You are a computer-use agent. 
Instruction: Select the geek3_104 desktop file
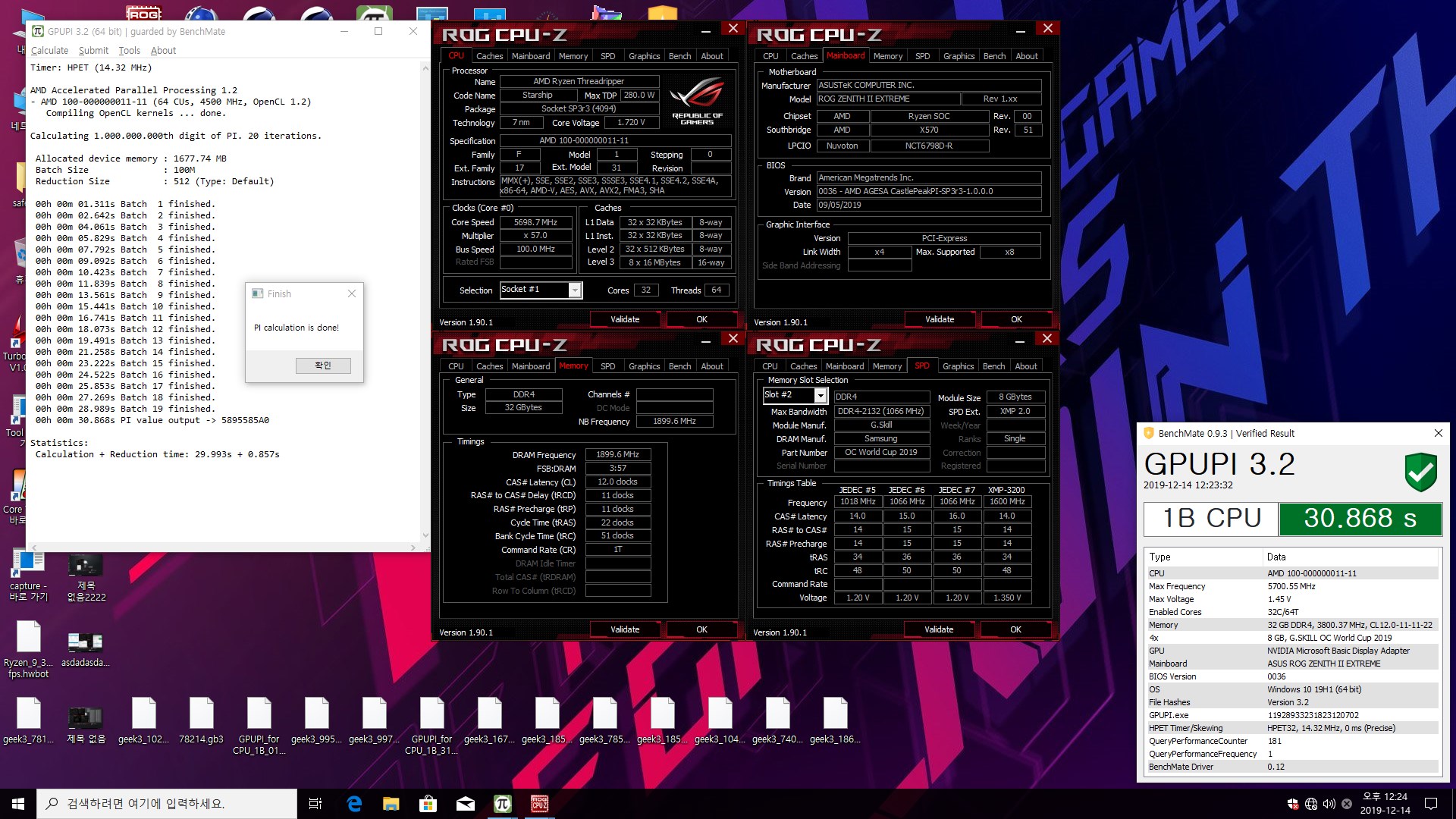tap(720, 720)
